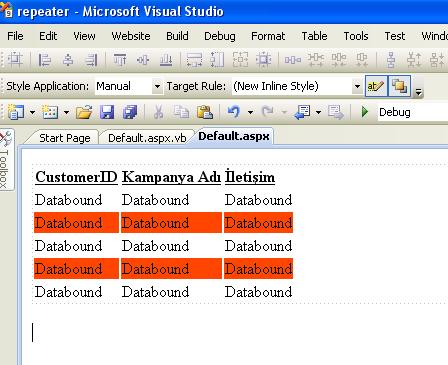This screenshot has width=448, height=365.
Task: Click Decrease Horizontal Spacing icon
Action: [x=339, y=60]
